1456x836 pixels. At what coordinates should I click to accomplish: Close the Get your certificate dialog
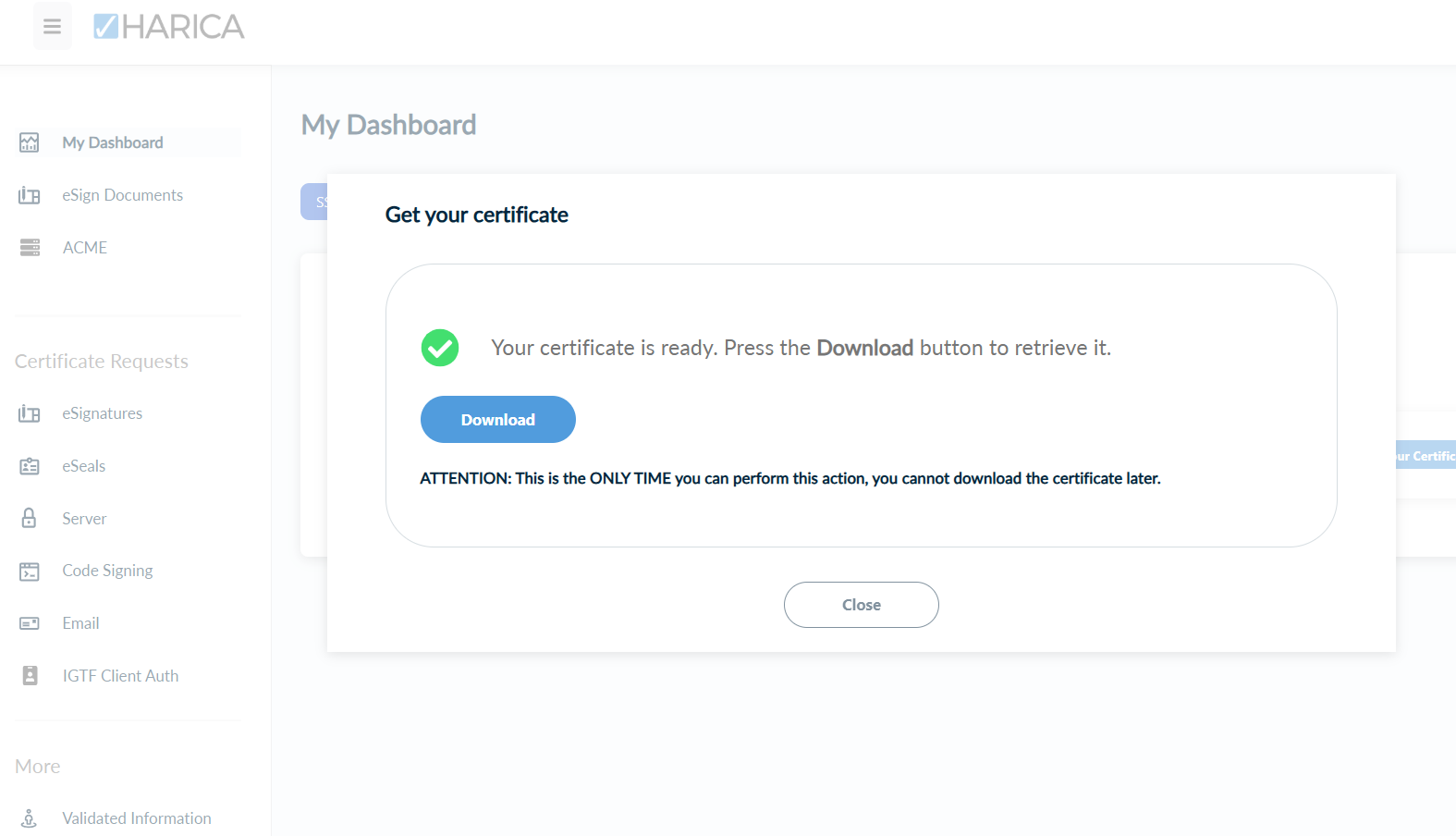[862, 605]
